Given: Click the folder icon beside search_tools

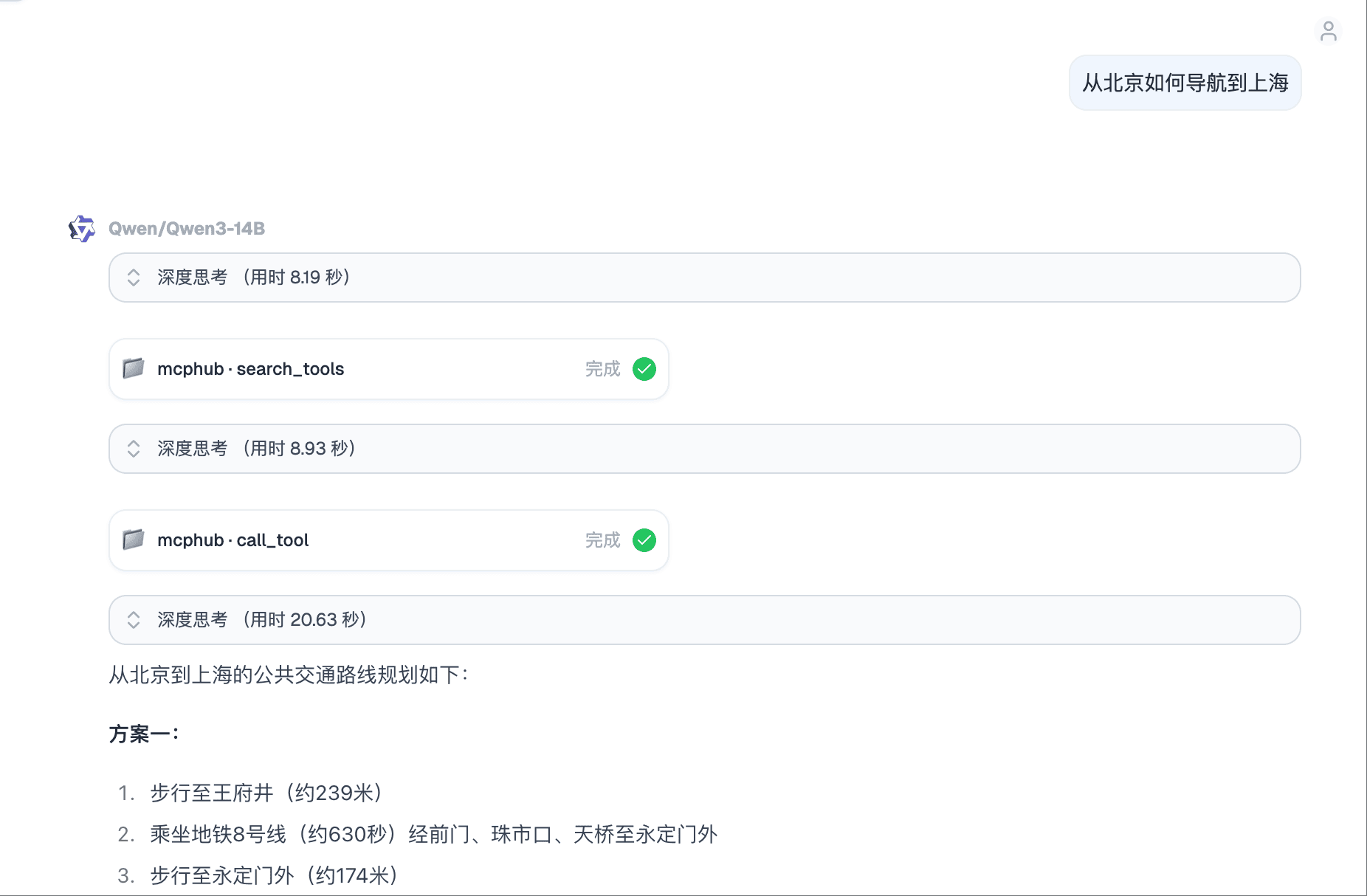Looking at the screenshot, I should tap(134, 368).
